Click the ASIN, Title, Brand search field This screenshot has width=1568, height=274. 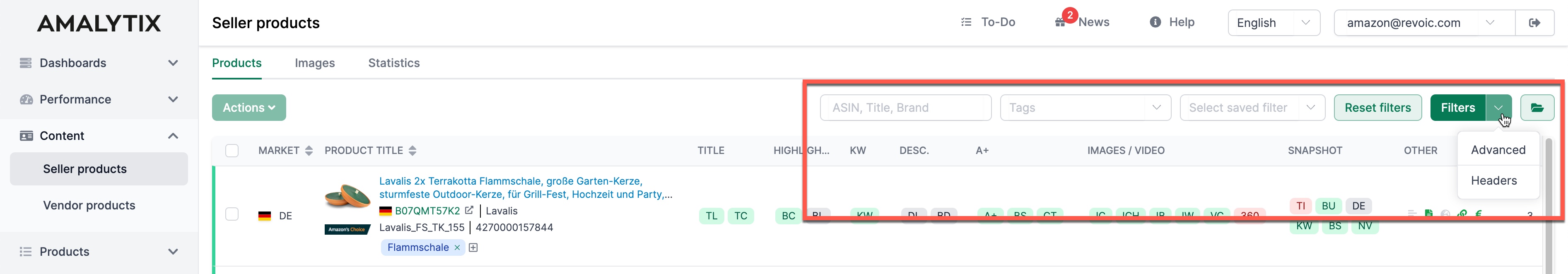click(905, 108)
